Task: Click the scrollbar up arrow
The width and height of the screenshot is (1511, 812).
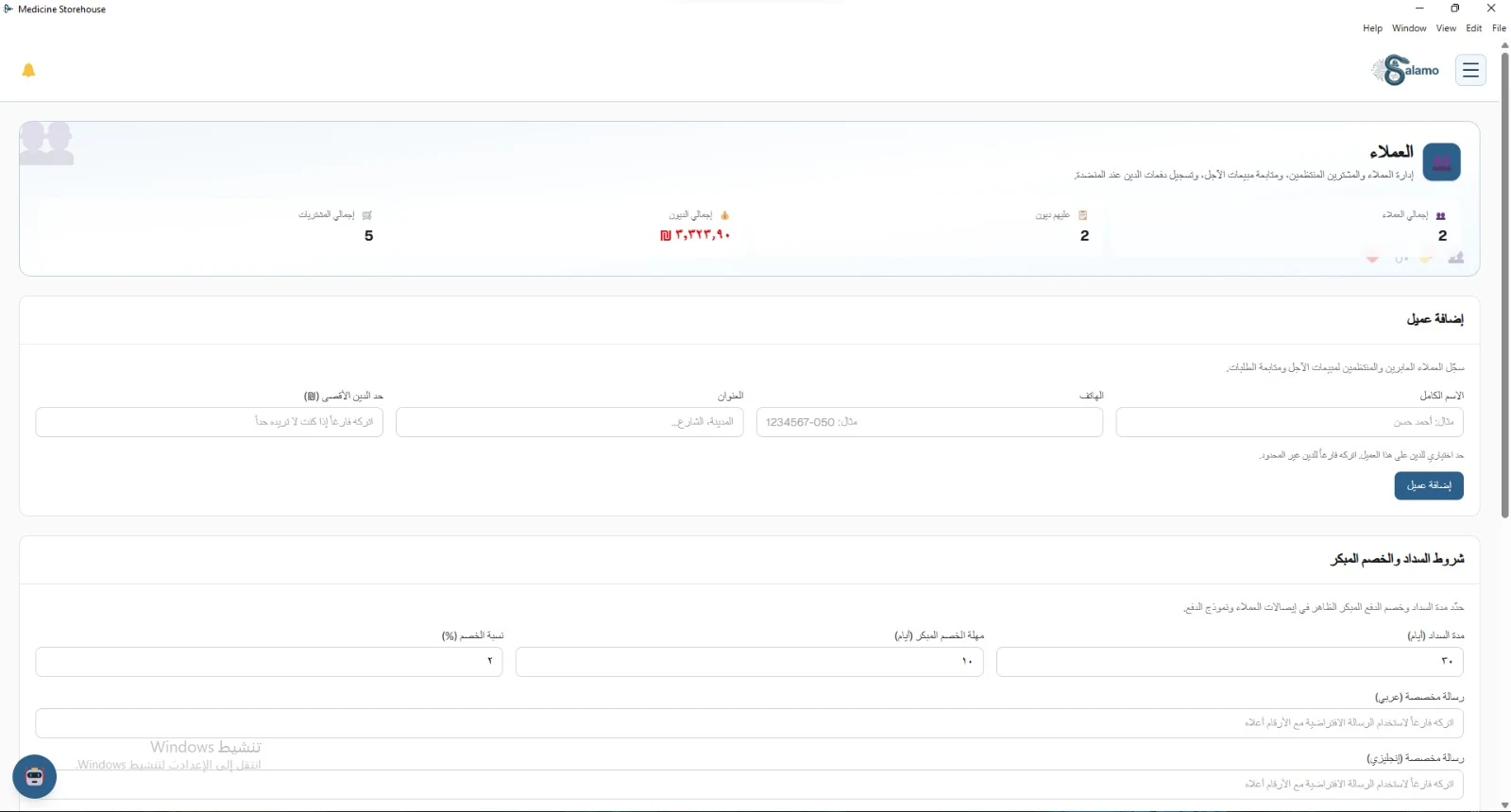Action: click(x=1504, y=44)
